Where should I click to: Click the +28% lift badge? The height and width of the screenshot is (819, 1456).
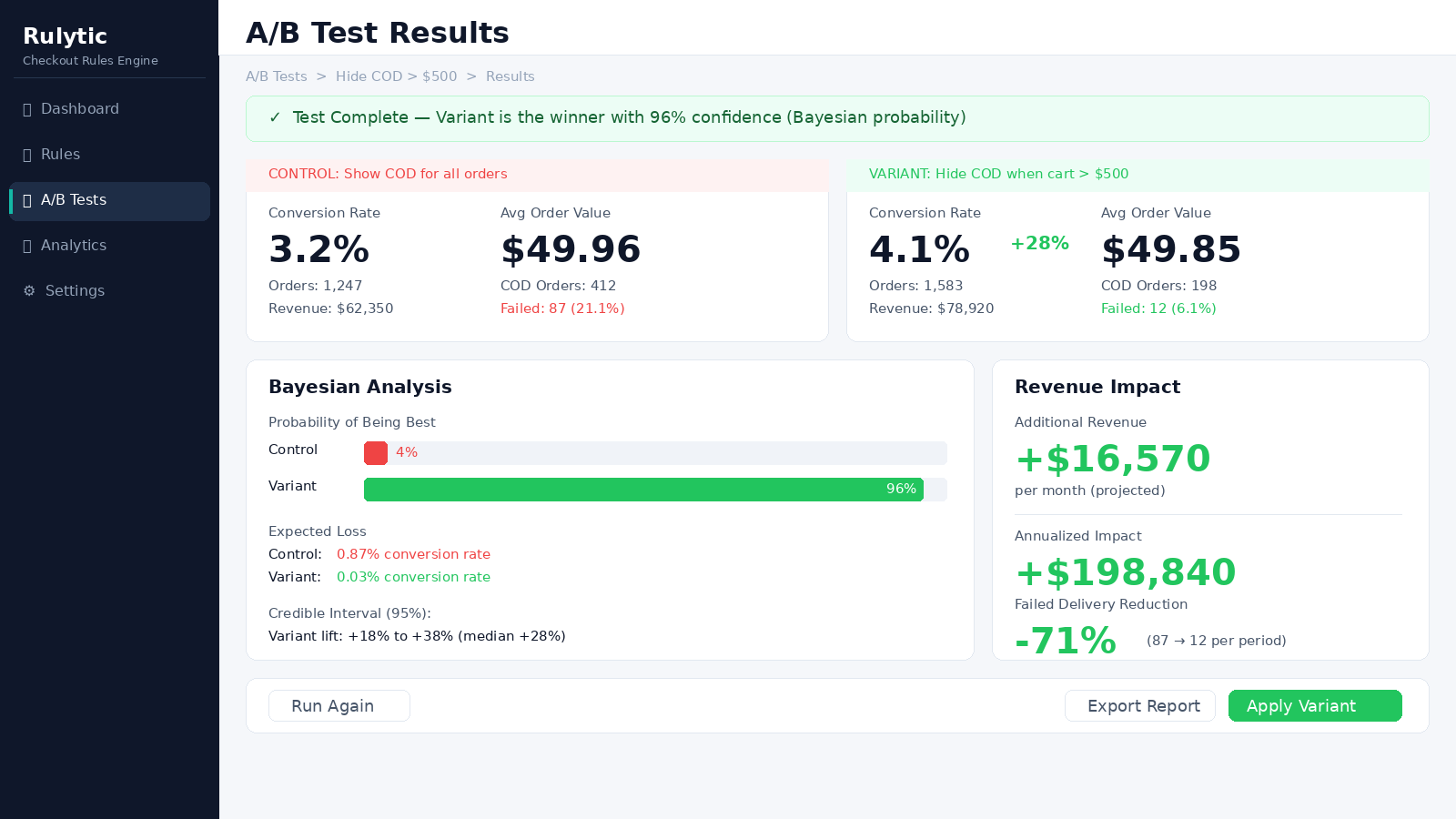pyautogui.click(x=1039, y=243)
